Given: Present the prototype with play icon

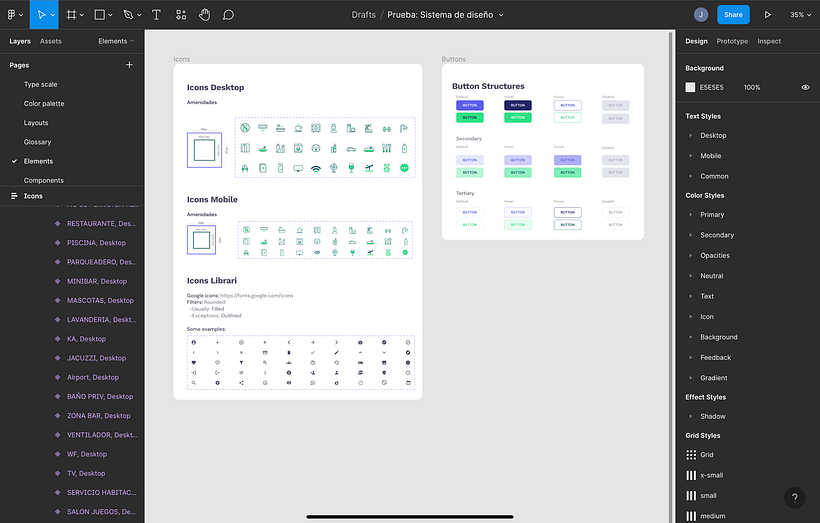Looking at the screenshot, I should pos(767,15).
